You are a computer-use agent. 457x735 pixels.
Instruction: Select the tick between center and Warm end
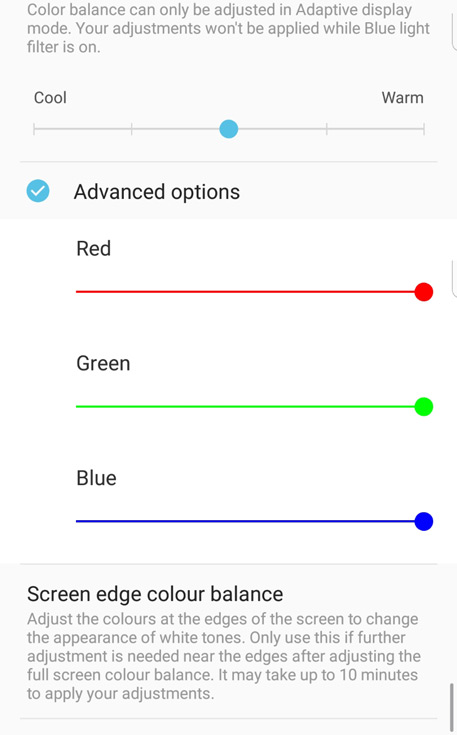(x=327, y=129)
